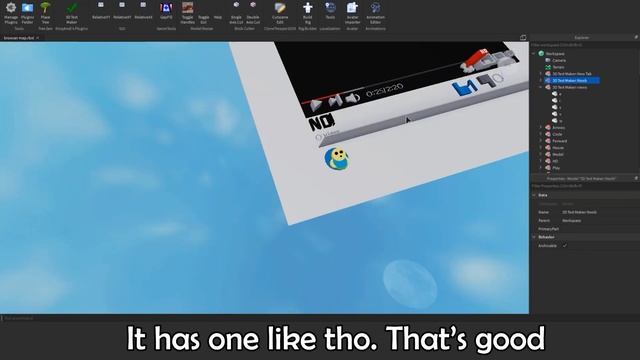Select 3D Text Maker: New Tab model
The image size is (640, 360).
pos(571,74)
